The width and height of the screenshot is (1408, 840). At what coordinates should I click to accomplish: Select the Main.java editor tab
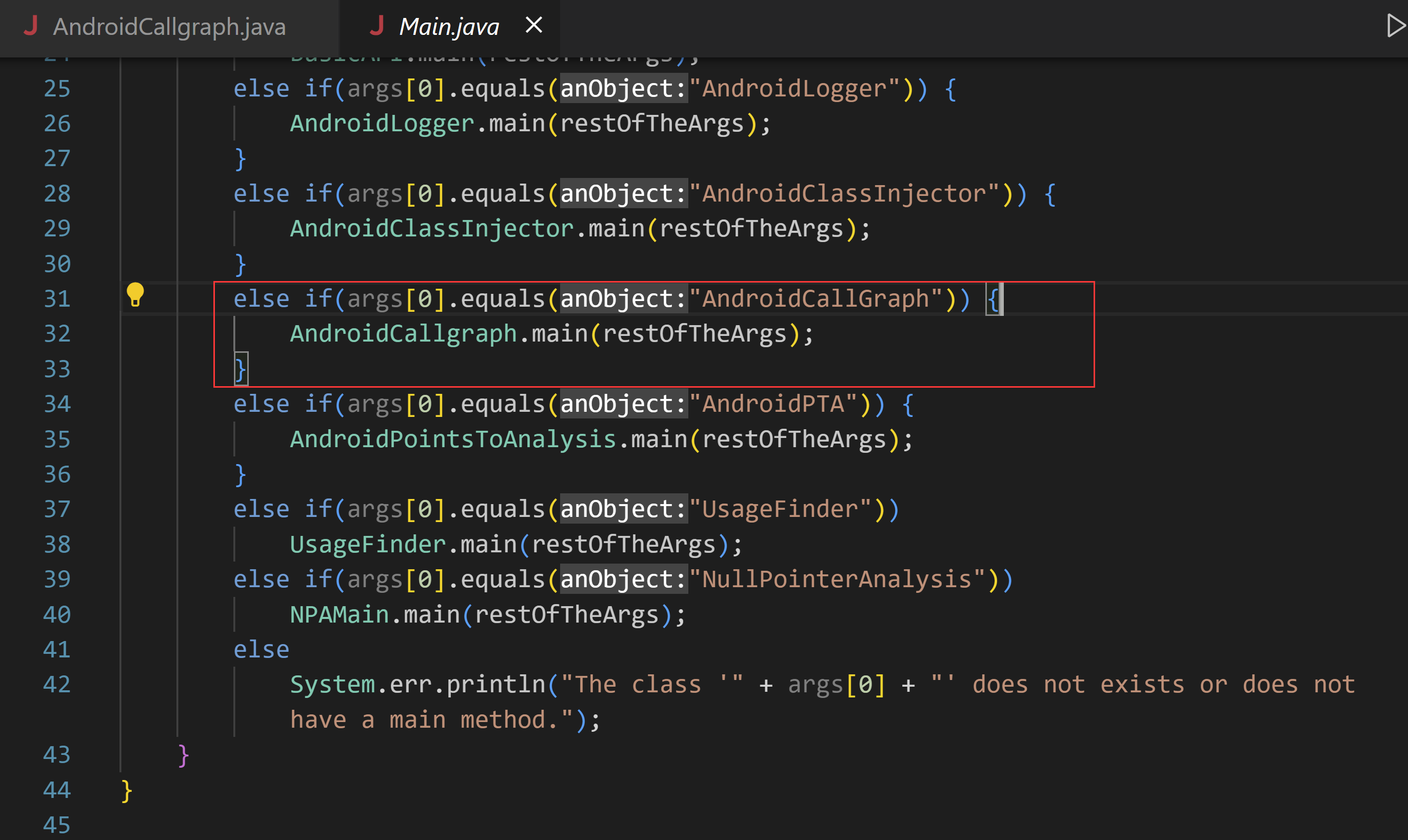(449, 27)
